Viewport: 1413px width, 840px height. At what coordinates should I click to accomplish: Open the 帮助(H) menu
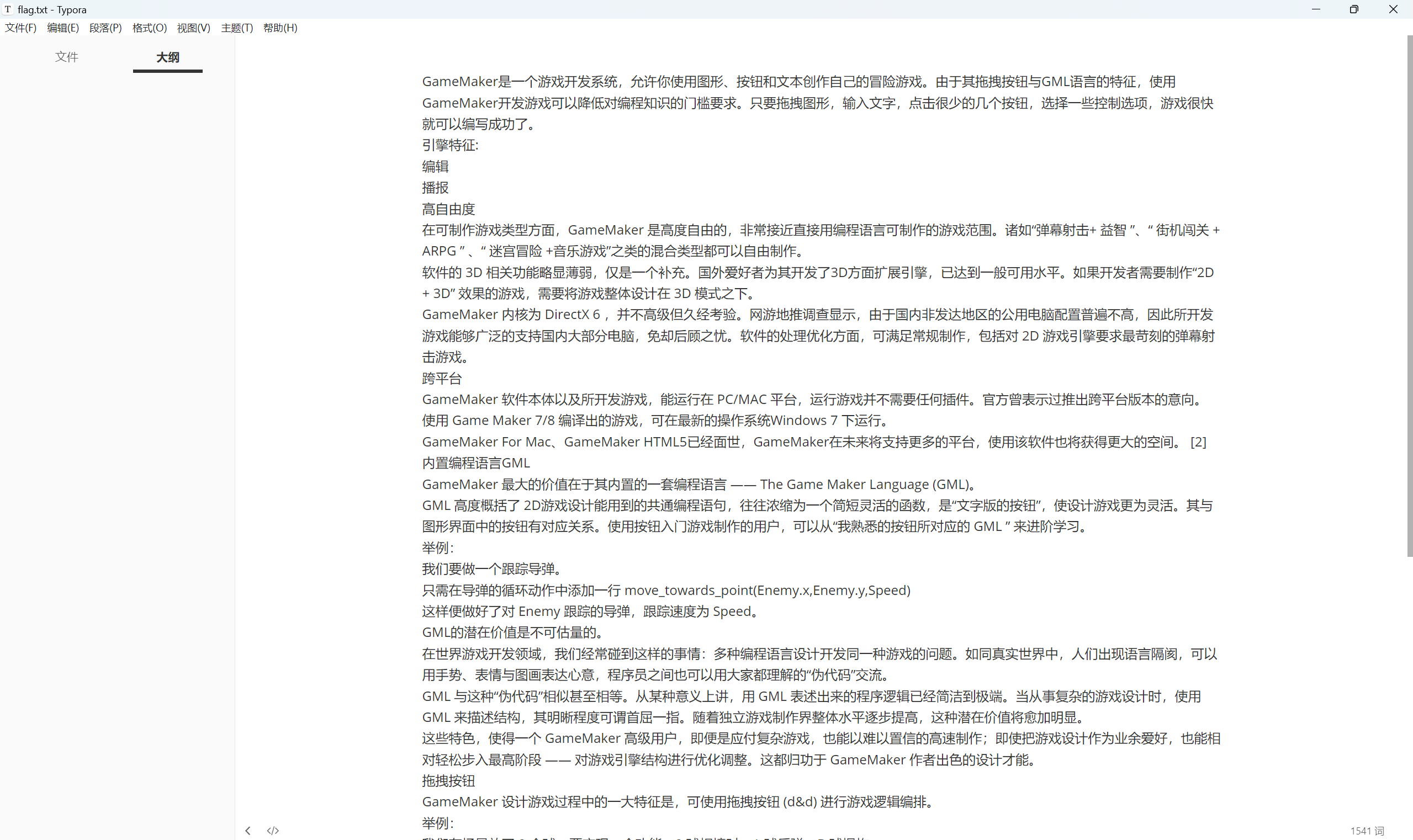click(281, 28)
